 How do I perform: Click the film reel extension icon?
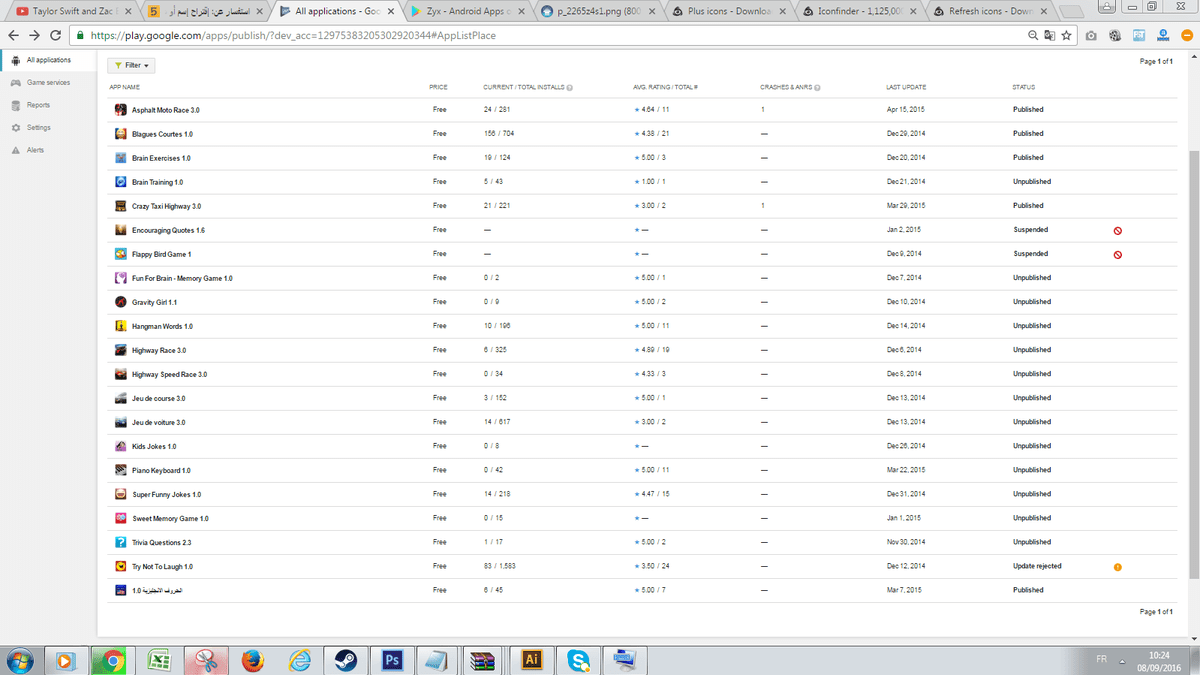click(x=1114, y=35)
